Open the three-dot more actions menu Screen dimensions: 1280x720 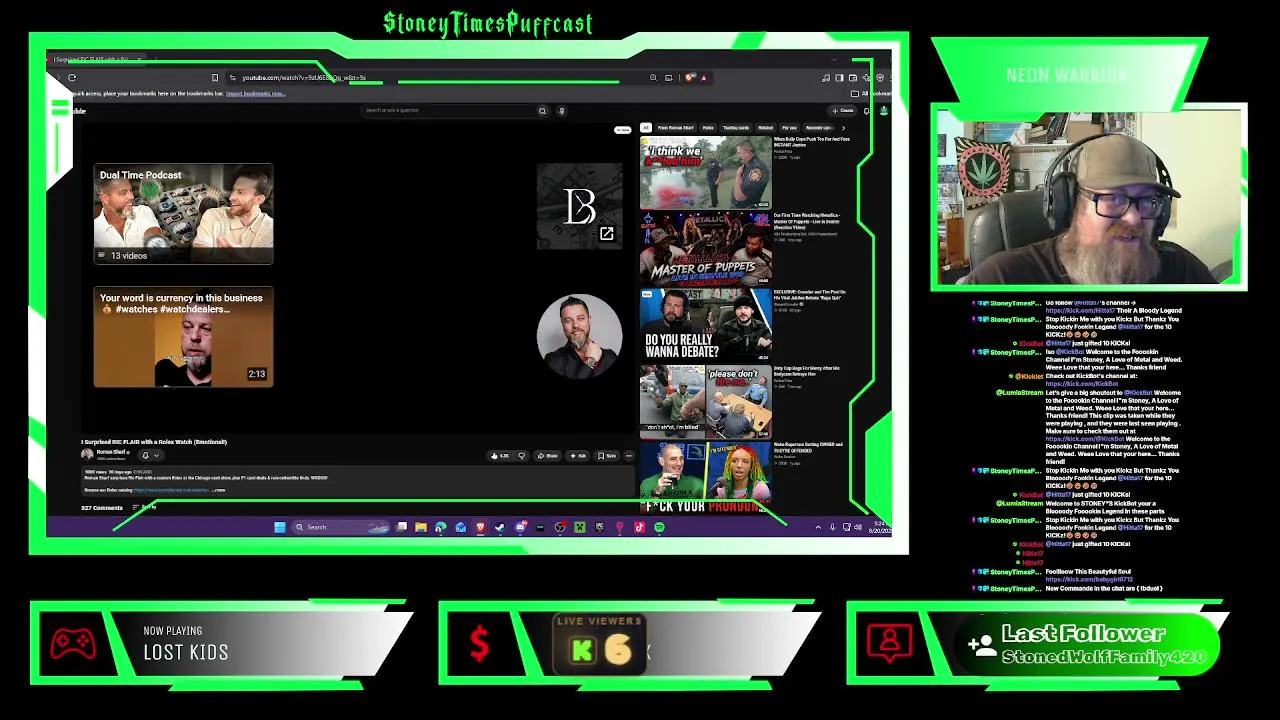tap(629, 456)
